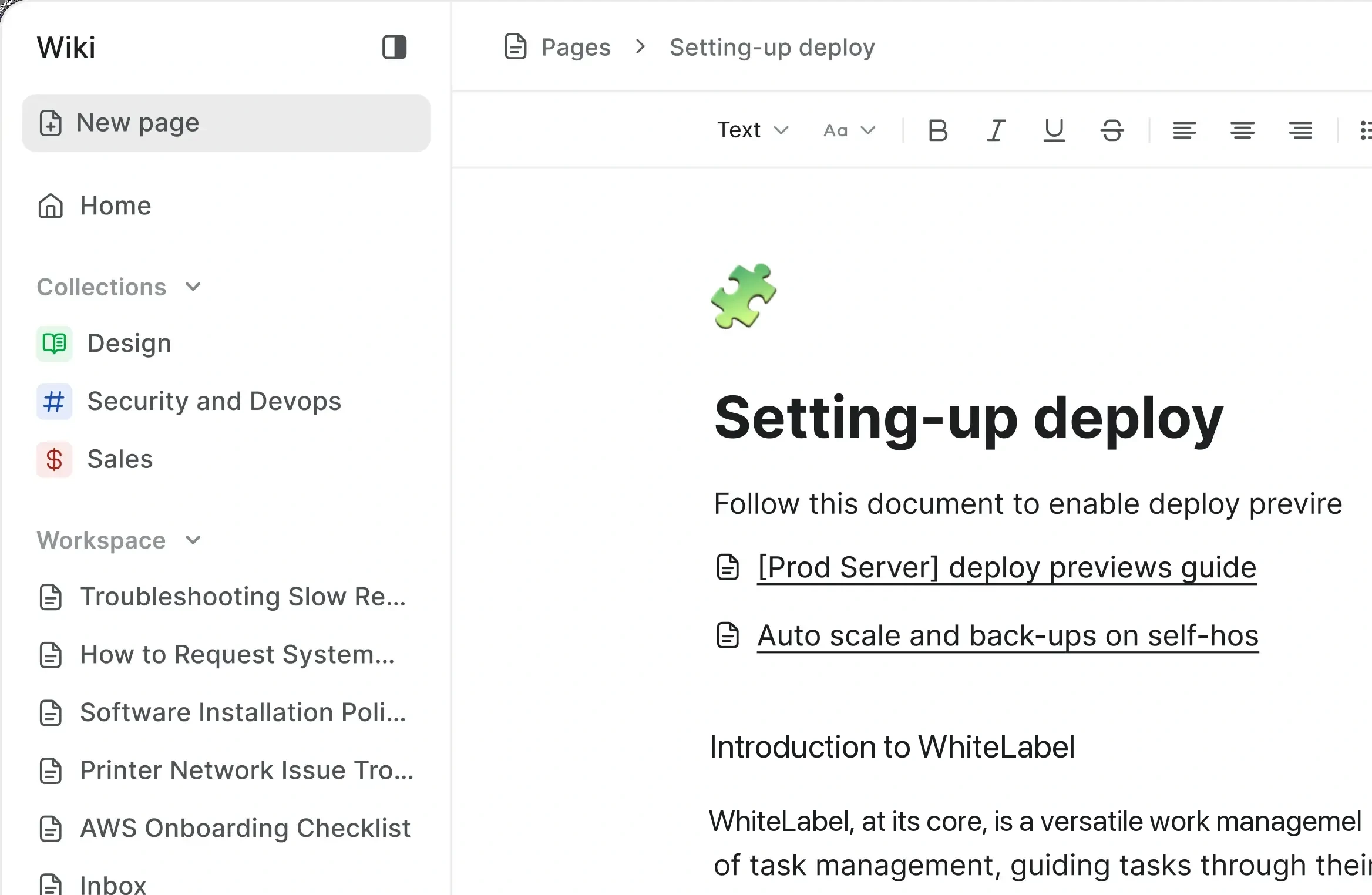
Task: Click the Wiki title
Action: click(x=66, y=47)
